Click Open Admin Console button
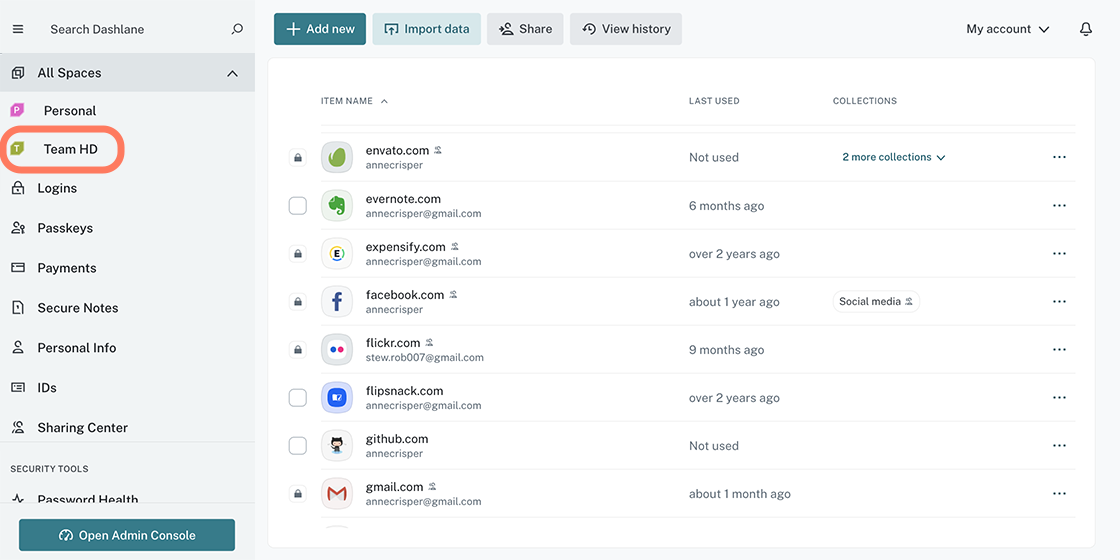Screen dimensions: 1120x560 click(127, 535)
